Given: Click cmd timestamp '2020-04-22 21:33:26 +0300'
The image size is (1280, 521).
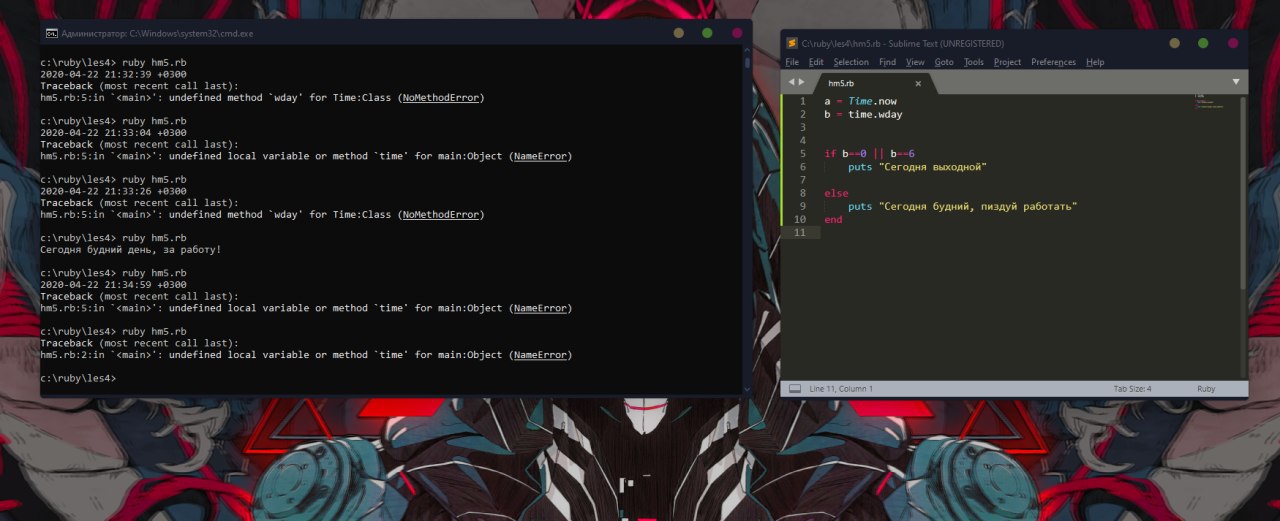Looking at the screenshot, I should (x=113, y=191).
